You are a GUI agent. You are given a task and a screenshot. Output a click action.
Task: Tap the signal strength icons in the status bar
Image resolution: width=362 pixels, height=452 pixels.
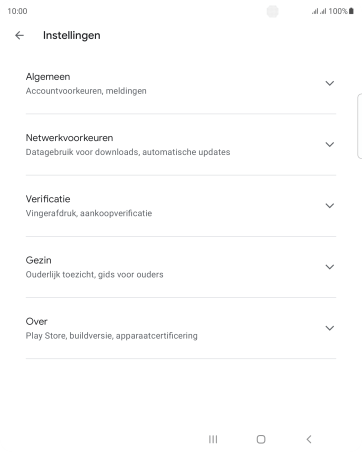[x=319, y=12]
